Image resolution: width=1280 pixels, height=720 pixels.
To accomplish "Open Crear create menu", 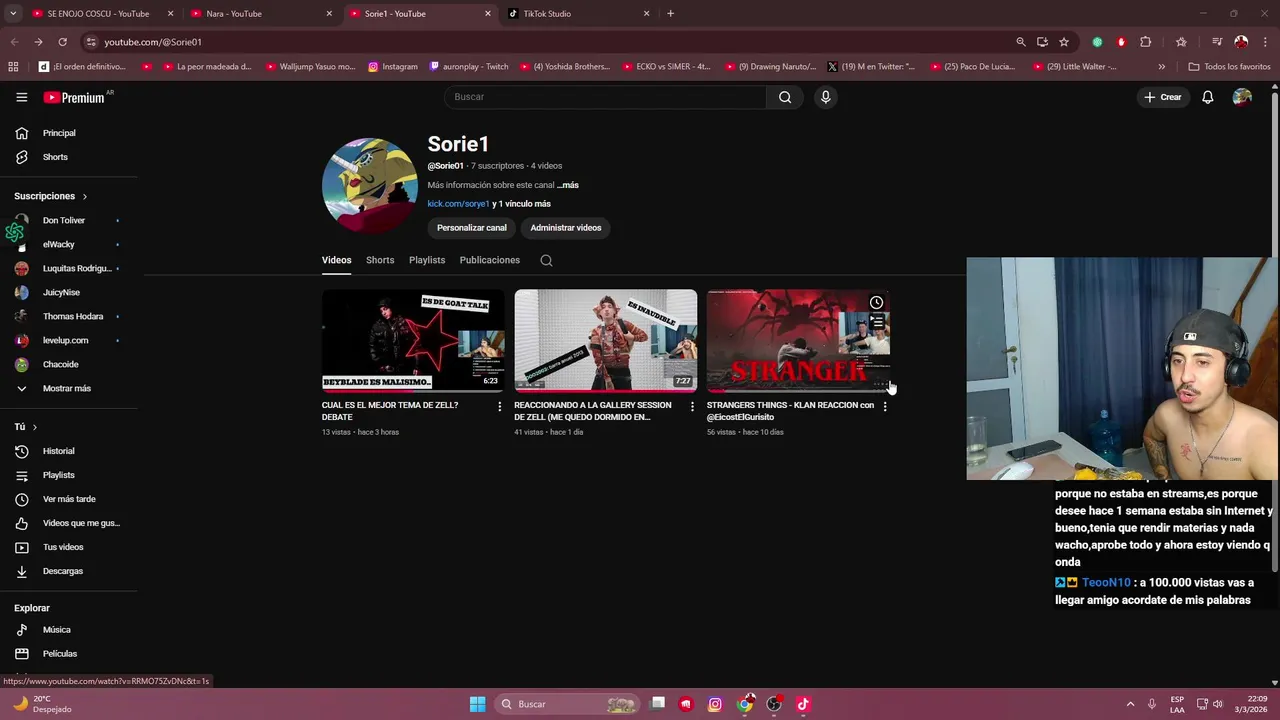I will point(1163,97).
